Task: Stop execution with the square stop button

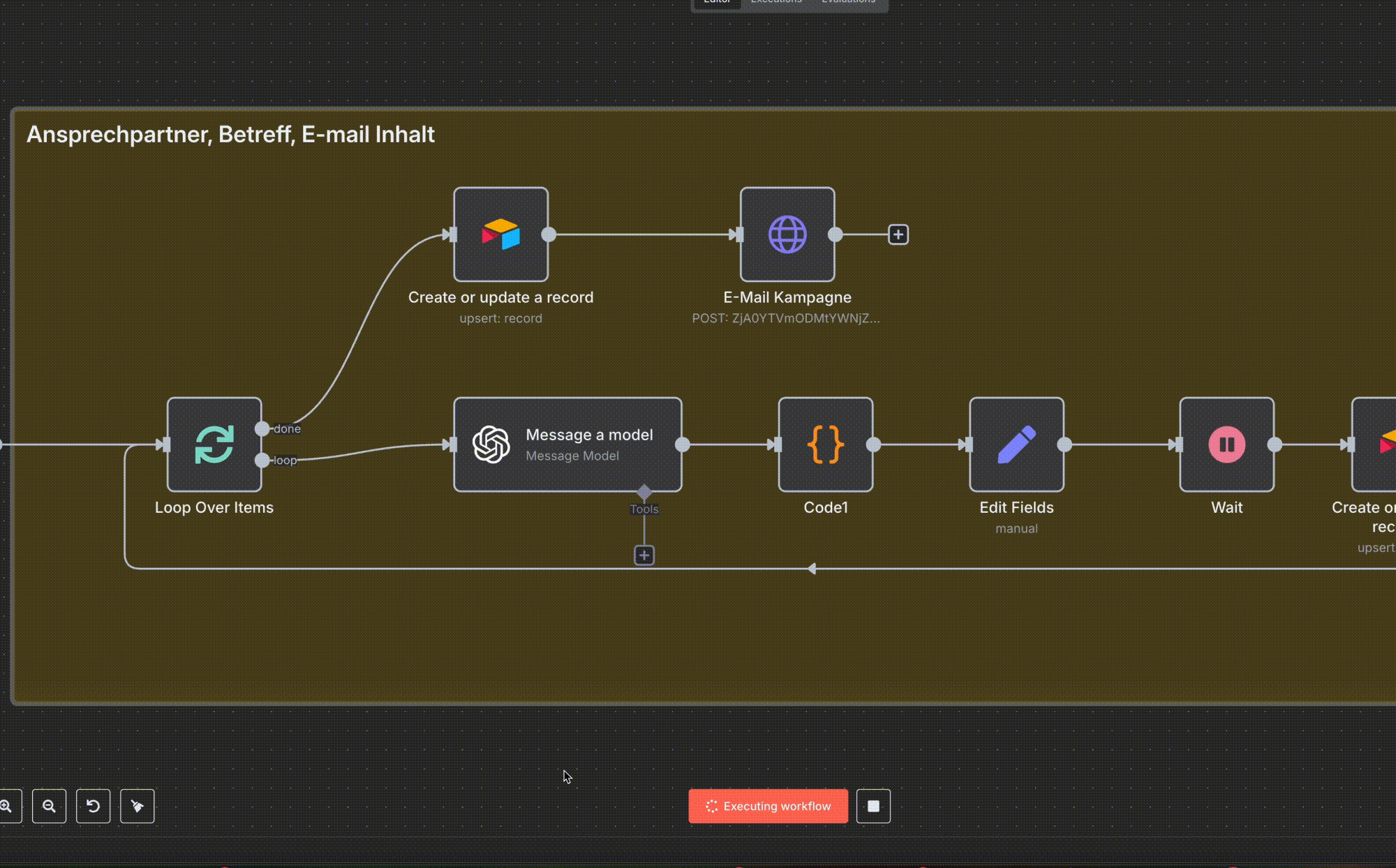Action: click(873, 806)
